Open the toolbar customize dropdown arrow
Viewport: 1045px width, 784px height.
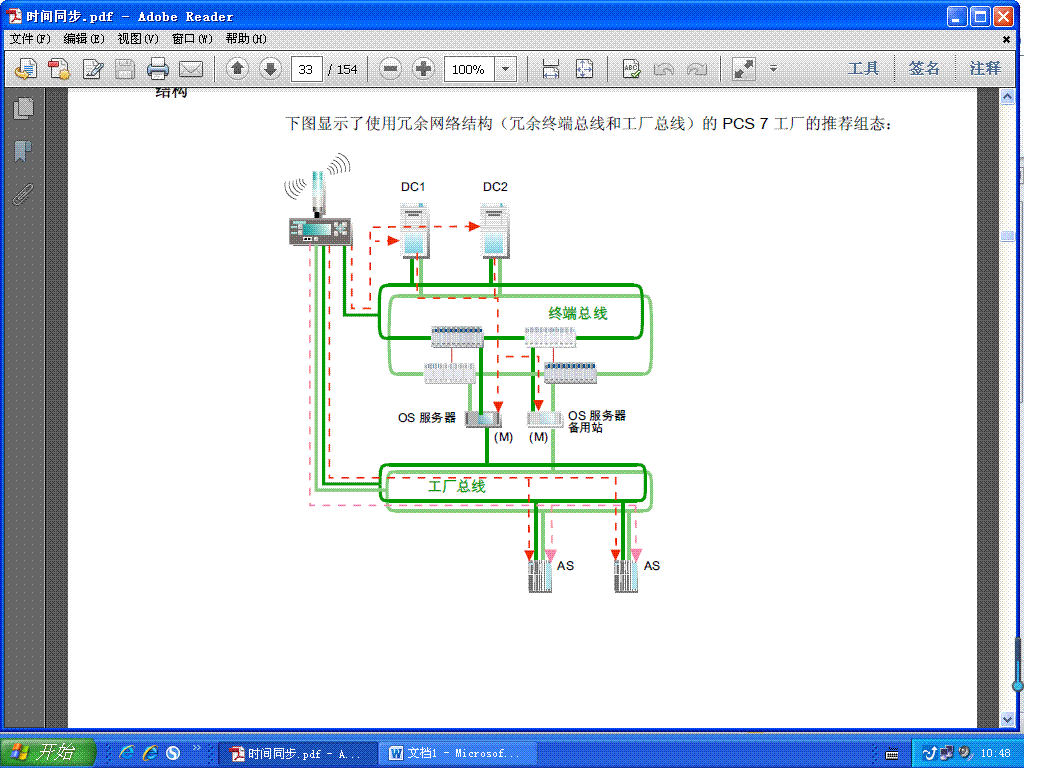click(773, 68)
